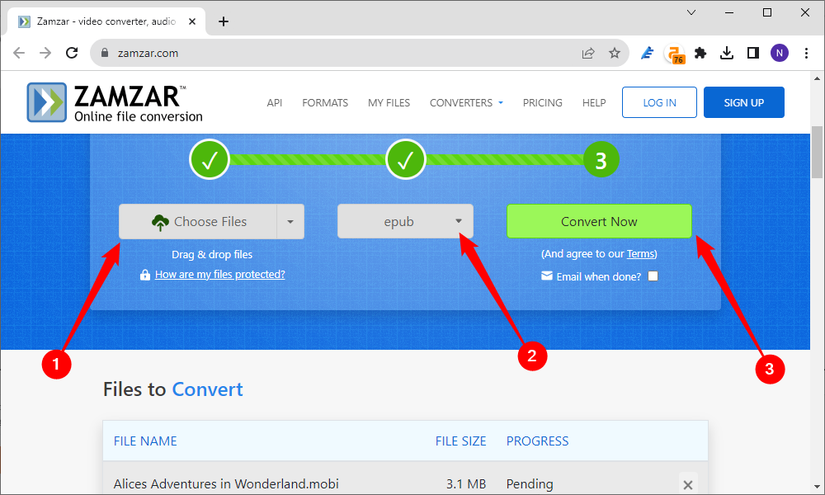
Task: Expand the Choose Files dropdown arrow
Action: click(x=290, y=221)
